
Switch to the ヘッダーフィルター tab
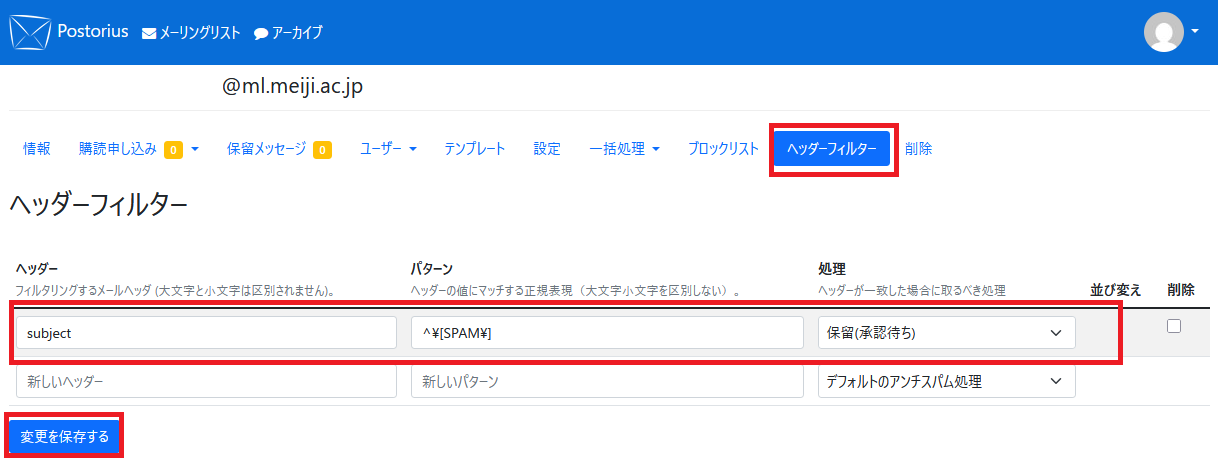coord(832,149)
